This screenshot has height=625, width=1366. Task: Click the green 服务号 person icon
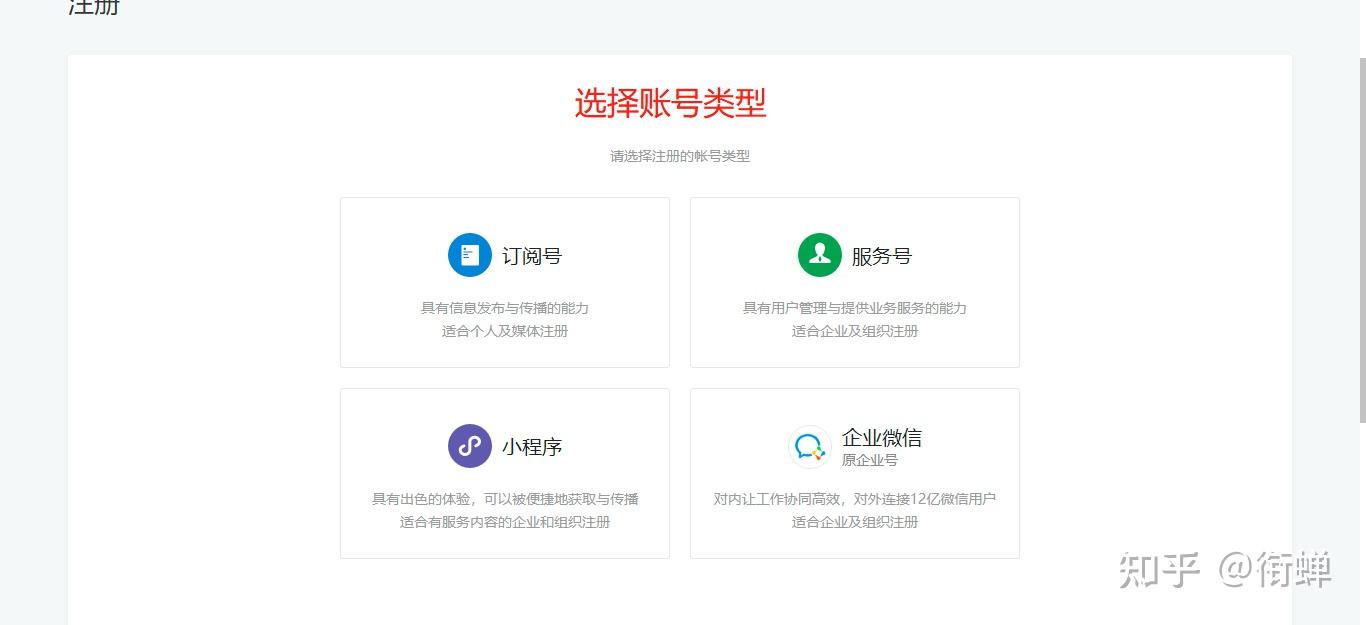pyautogui.click(x=820, y=255)
